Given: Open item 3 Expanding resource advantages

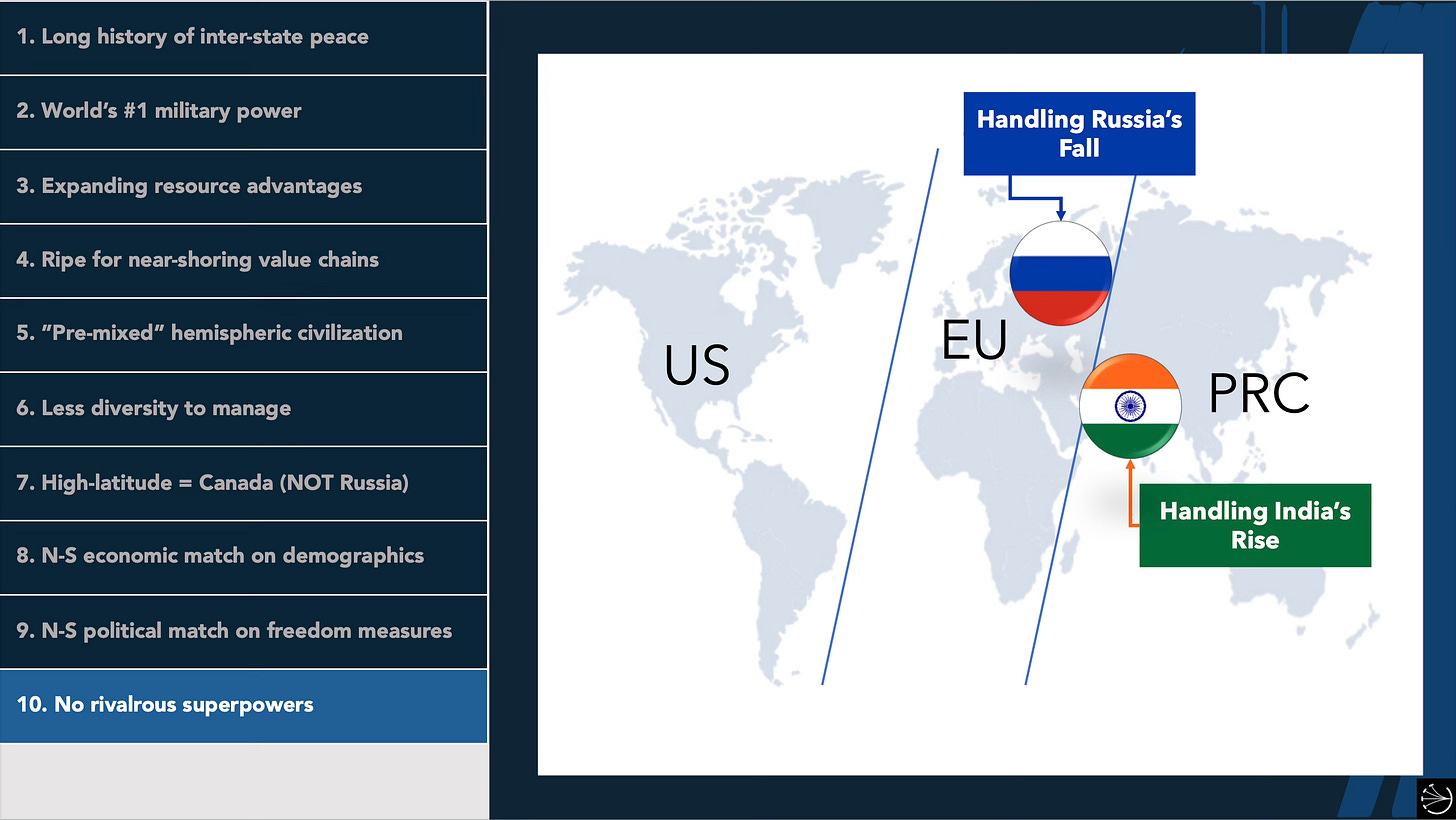Looking at the screenshot, I should (243, 186).
